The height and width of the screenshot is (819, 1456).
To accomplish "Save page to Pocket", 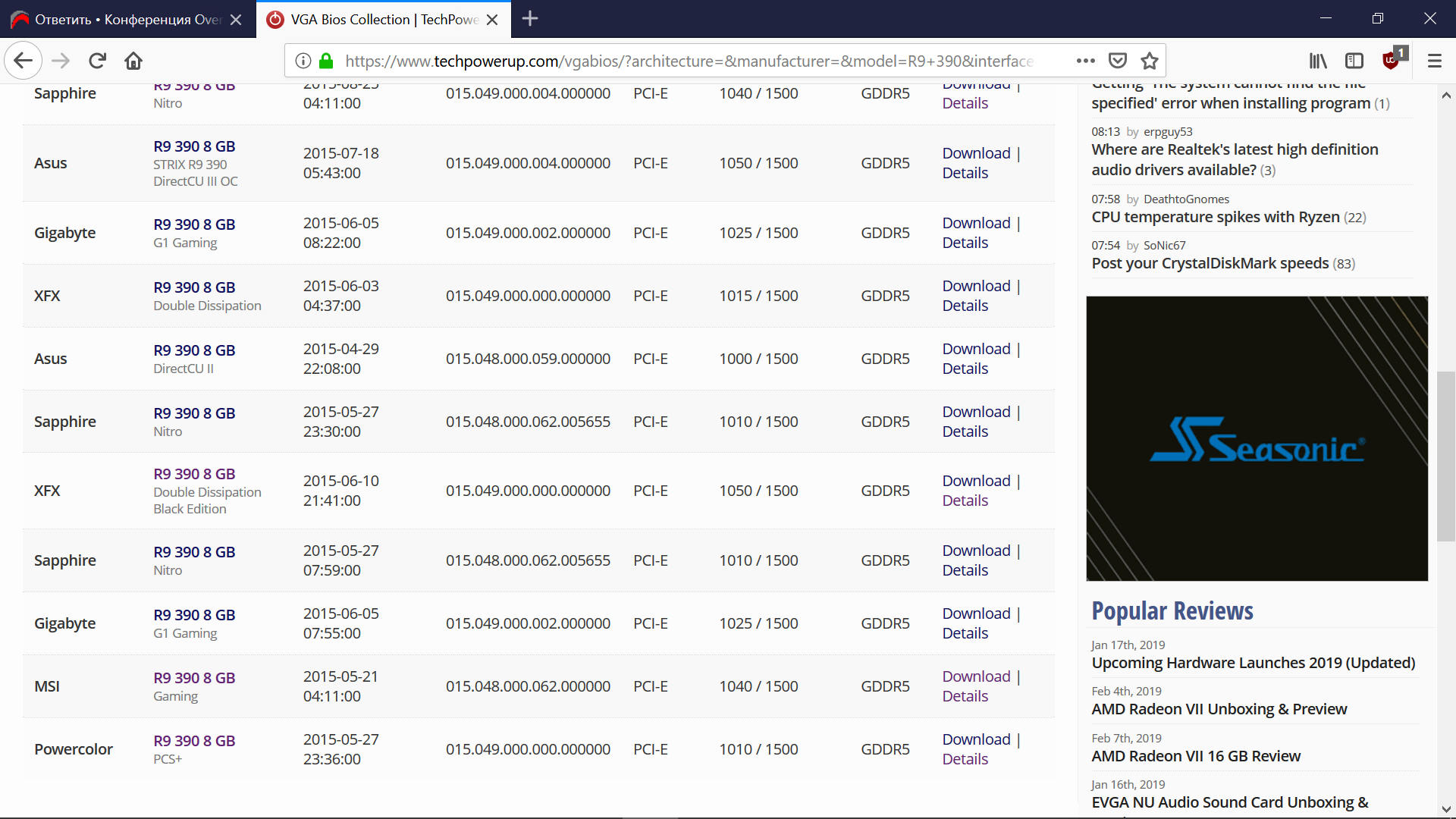I will pyautogui.click(x=1118, y=61).
